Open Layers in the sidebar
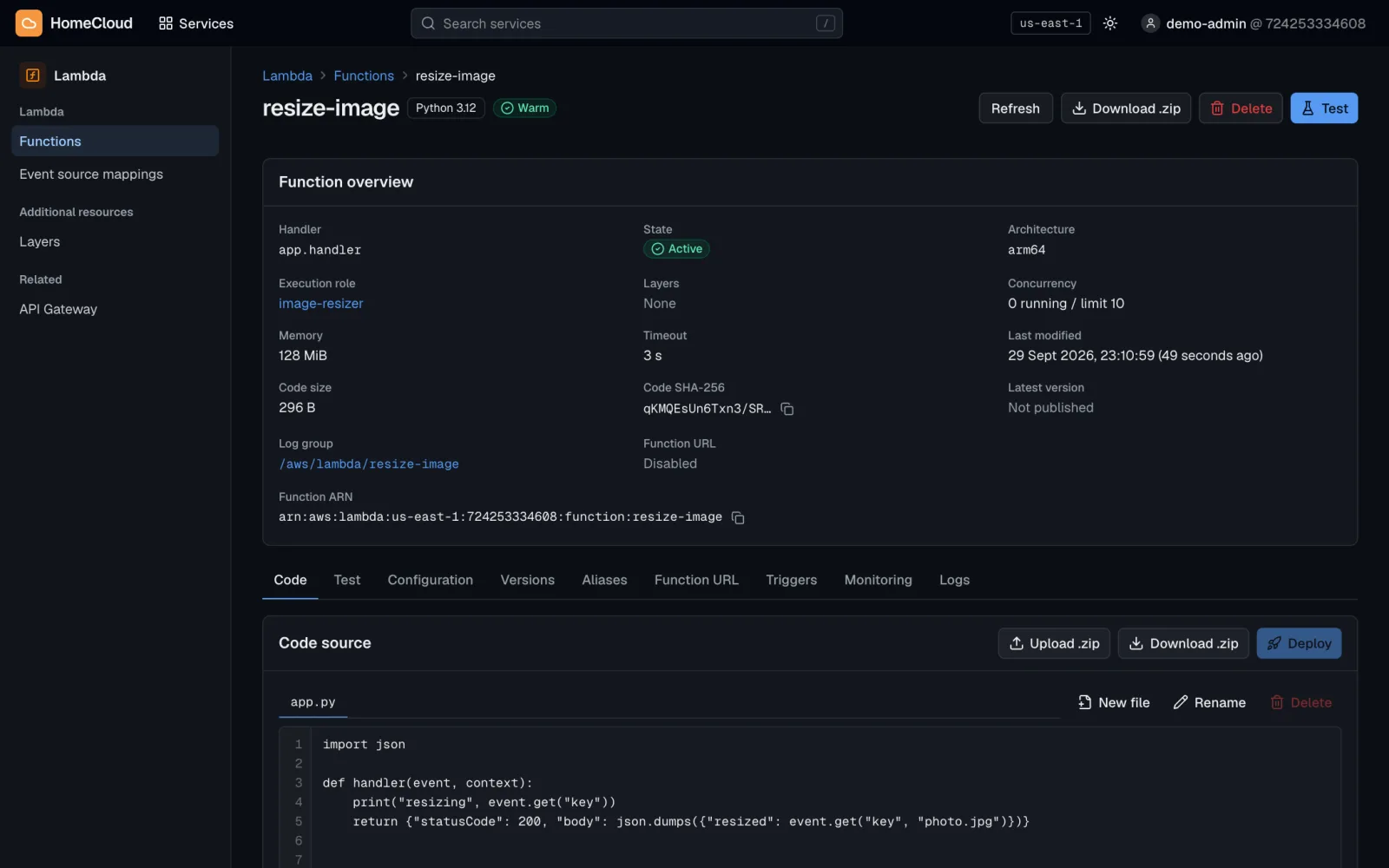The height and width of the screenshot is (868, 1389). point(115,242)
